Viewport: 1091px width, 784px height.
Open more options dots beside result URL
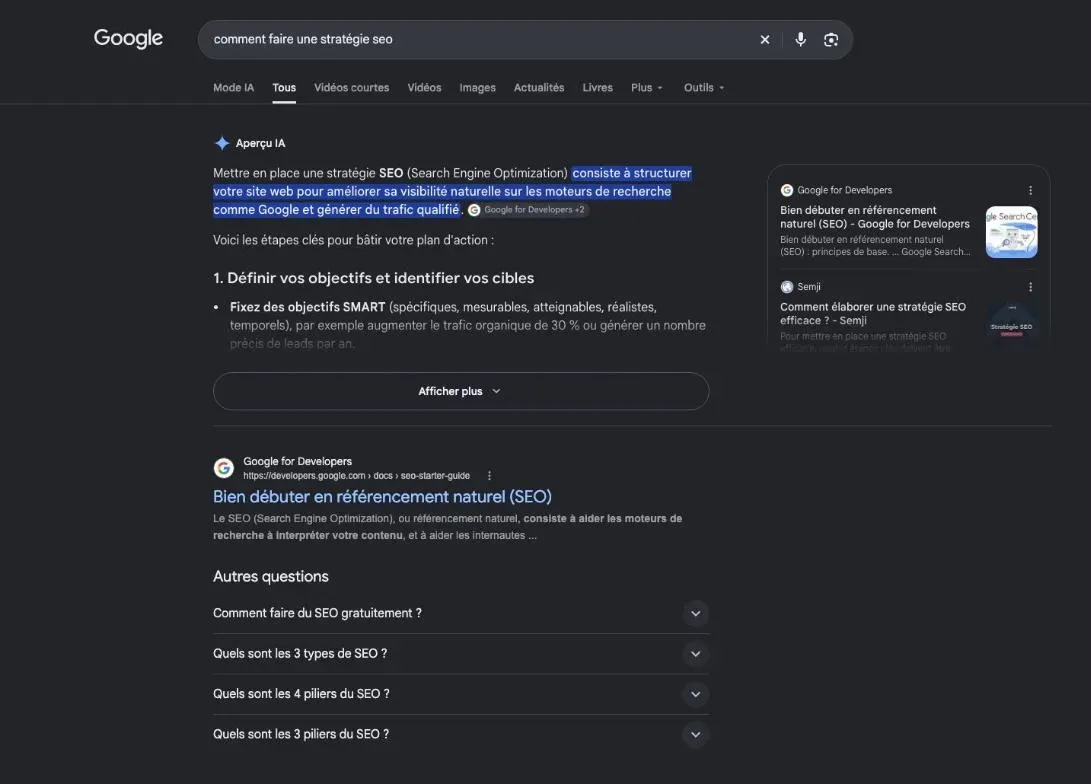pos(489,476)
